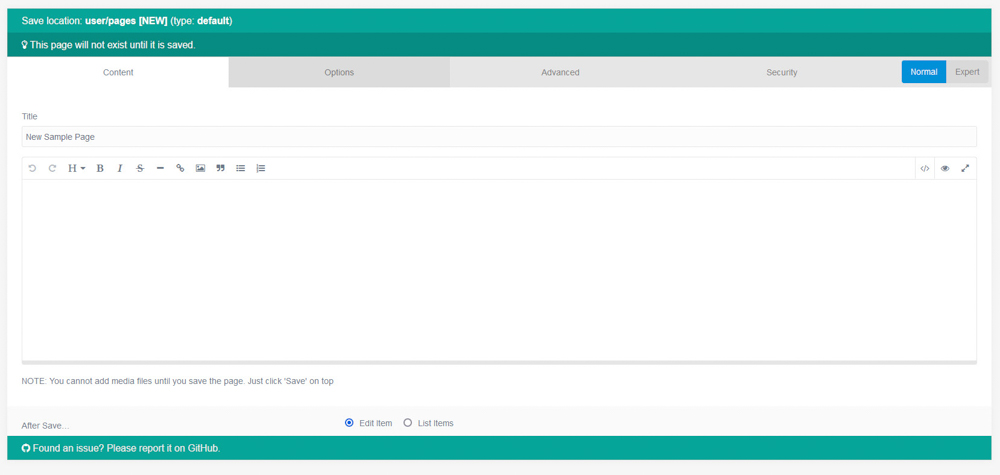This screenshot has width=1000, height=475.
Task: Switch to Expert editing mode
Action: point(967,72)
